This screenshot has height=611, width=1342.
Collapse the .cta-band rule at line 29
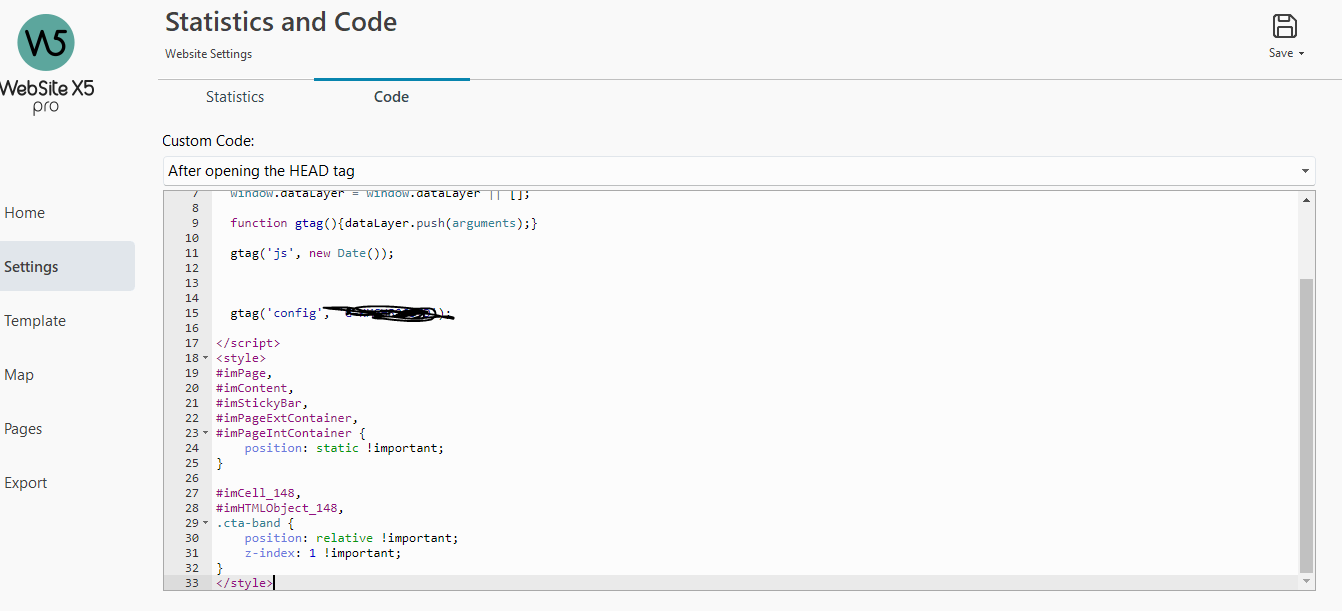pos(206,523)
